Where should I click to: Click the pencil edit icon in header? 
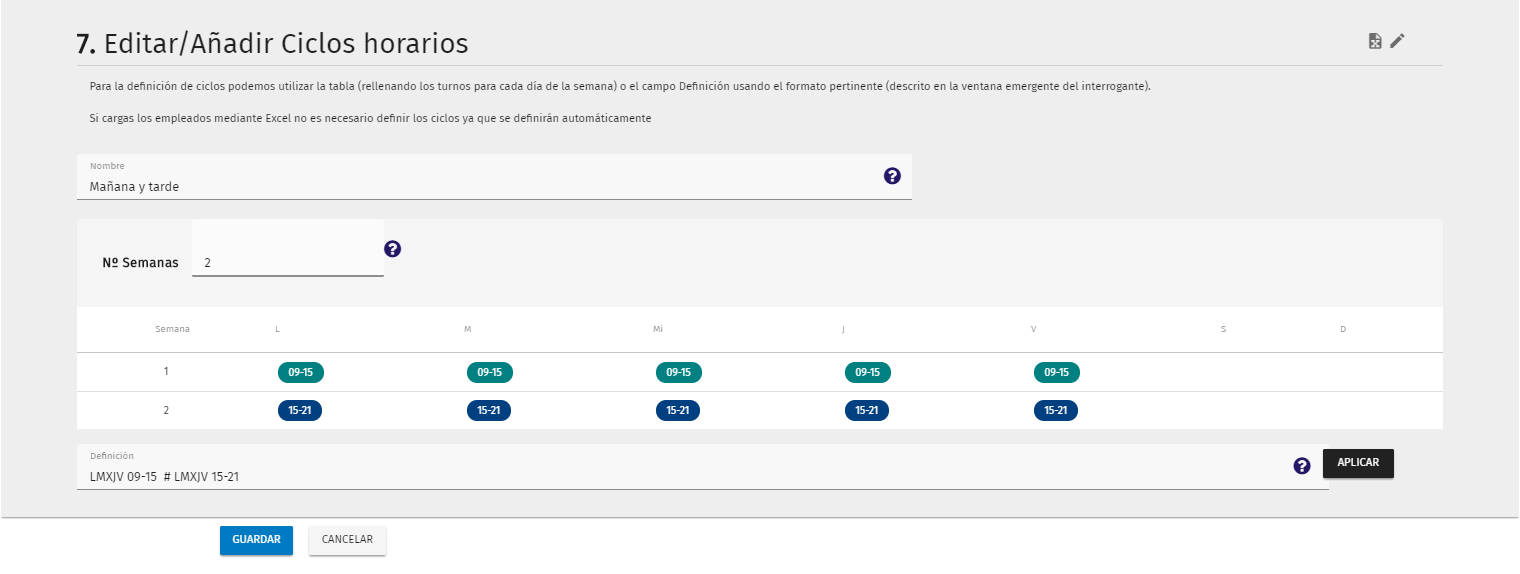(x=1397, y=41)
